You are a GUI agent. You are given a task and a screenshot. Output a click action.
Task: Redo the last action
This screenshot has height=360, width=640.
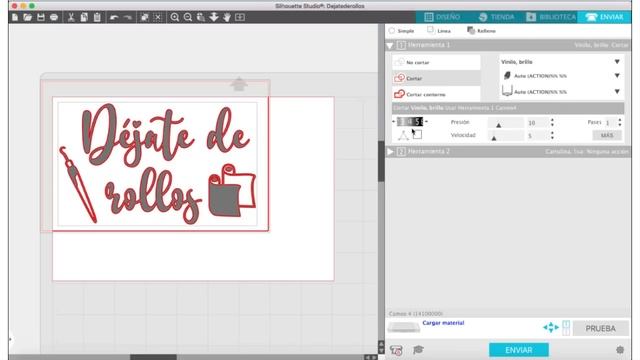pyautogui.click(x=127, y=17)
